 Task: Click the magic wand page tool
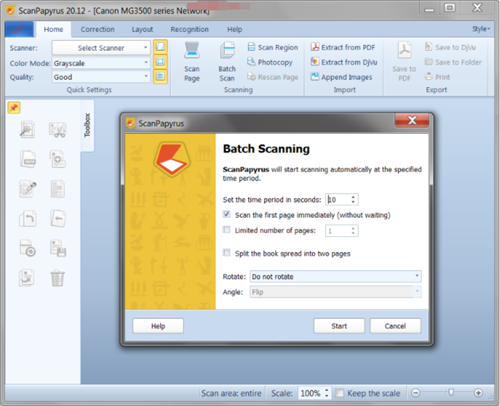[x=27, y=129]
